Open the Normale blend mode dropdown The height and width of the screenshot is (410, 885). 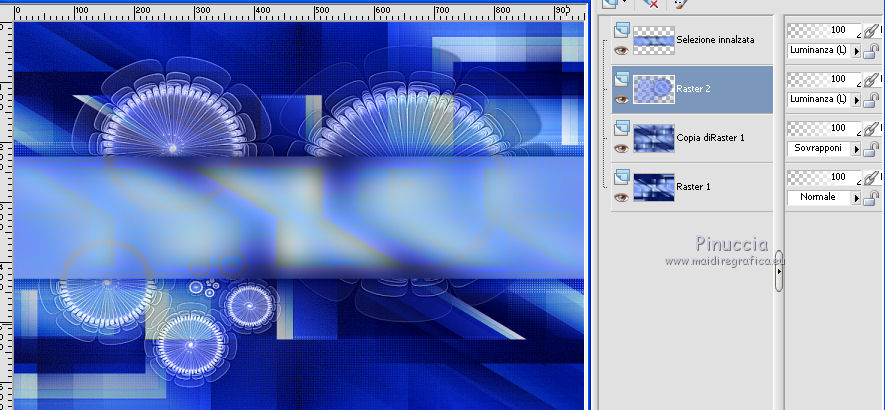tap(823, 197)
